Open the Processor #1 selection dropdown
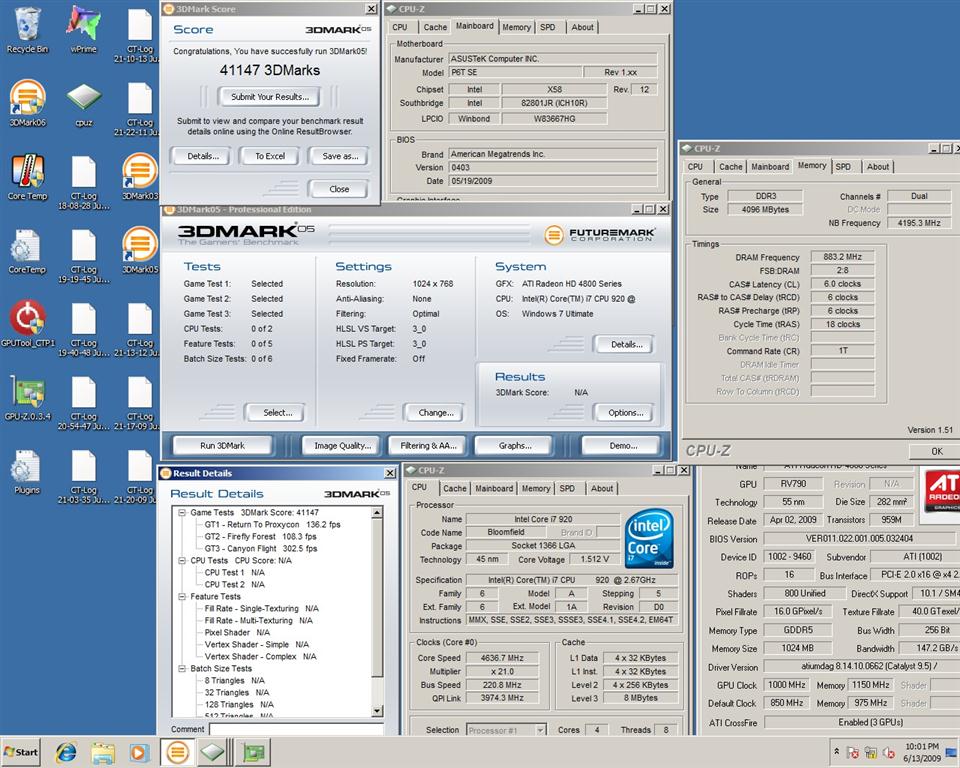The width and height of the screenshot is (960, 768). click(x=506, y=729)
